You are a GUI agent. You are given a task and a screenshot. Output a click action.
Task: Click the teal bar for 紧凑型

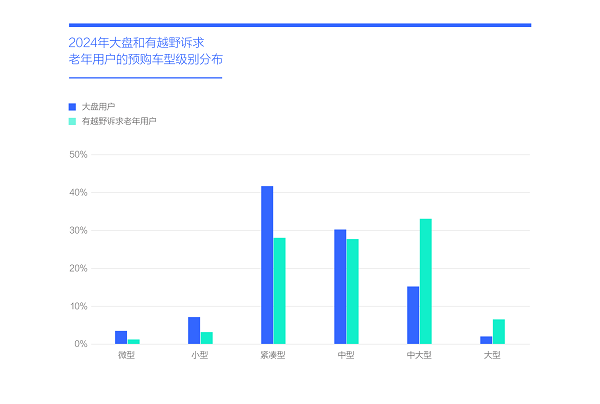pyautogui.click(x=279, y=291)
